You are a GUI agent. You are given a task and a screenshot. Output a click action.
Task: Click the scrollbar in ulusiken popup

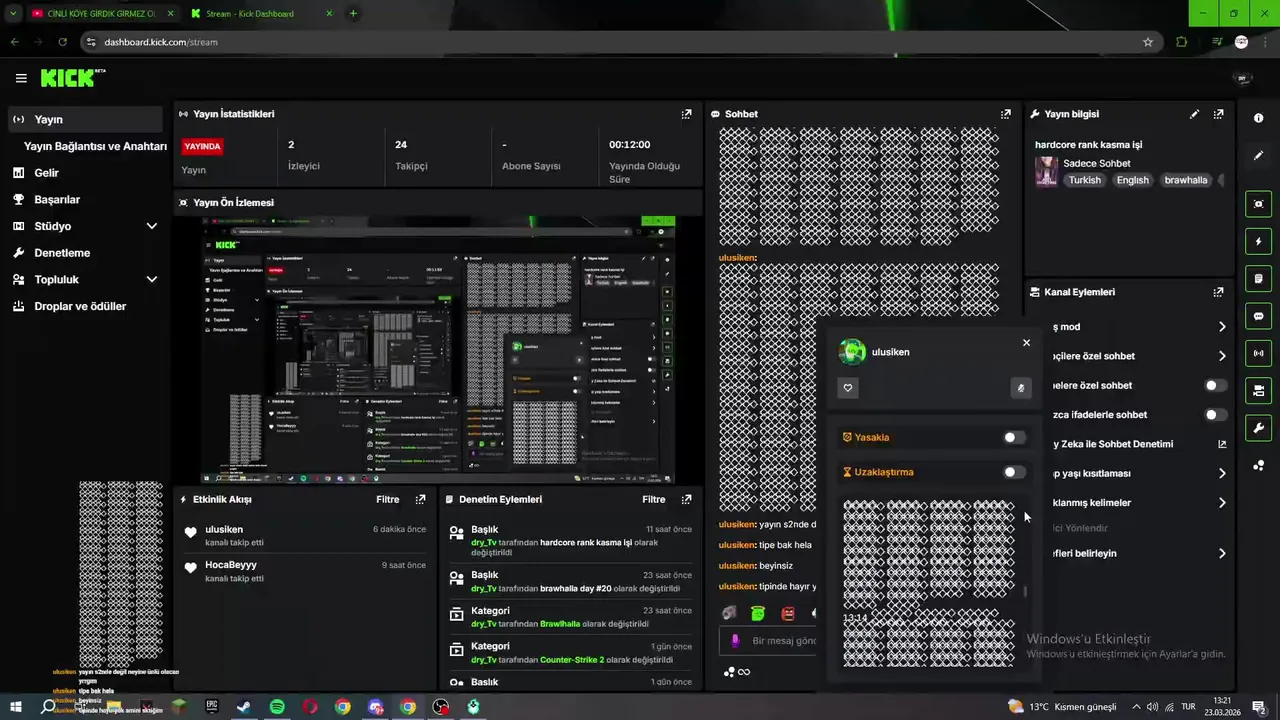pos(1025,592)
